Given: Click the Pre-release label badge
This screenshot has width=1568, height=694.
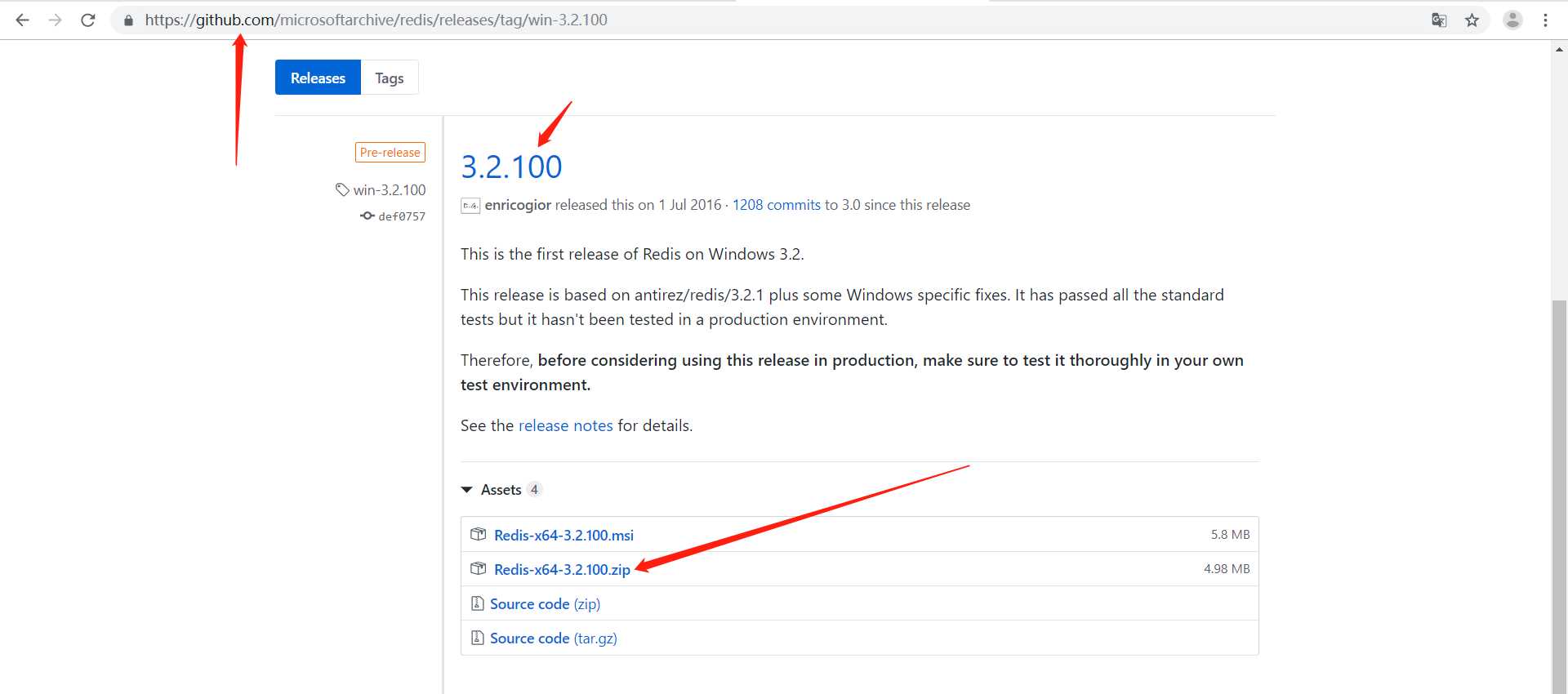Looking at the screenshot, I should point(390,152).
